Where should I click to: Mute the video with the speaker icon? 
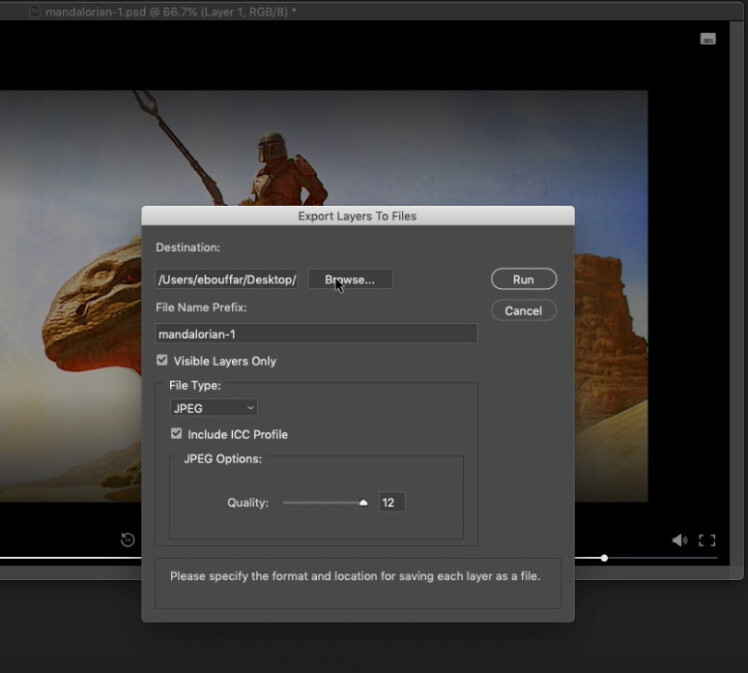[679, 540]
